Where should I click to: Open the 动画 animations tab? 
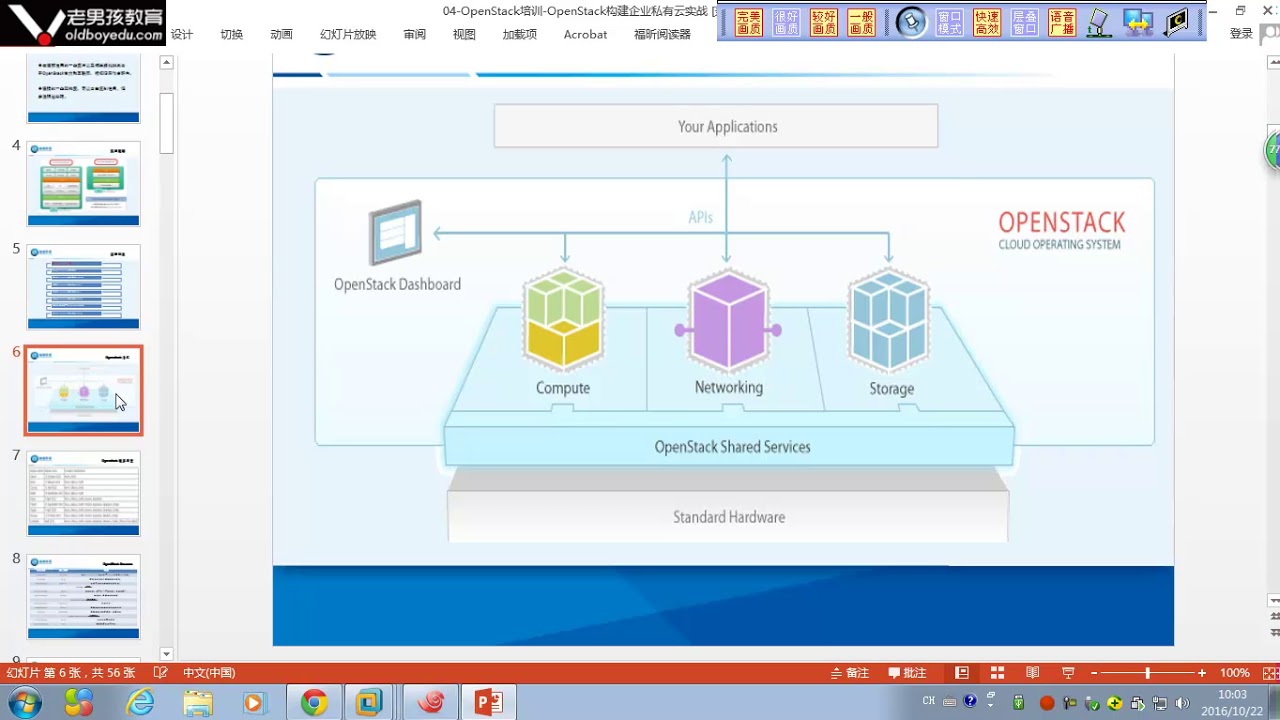point(282,34)
